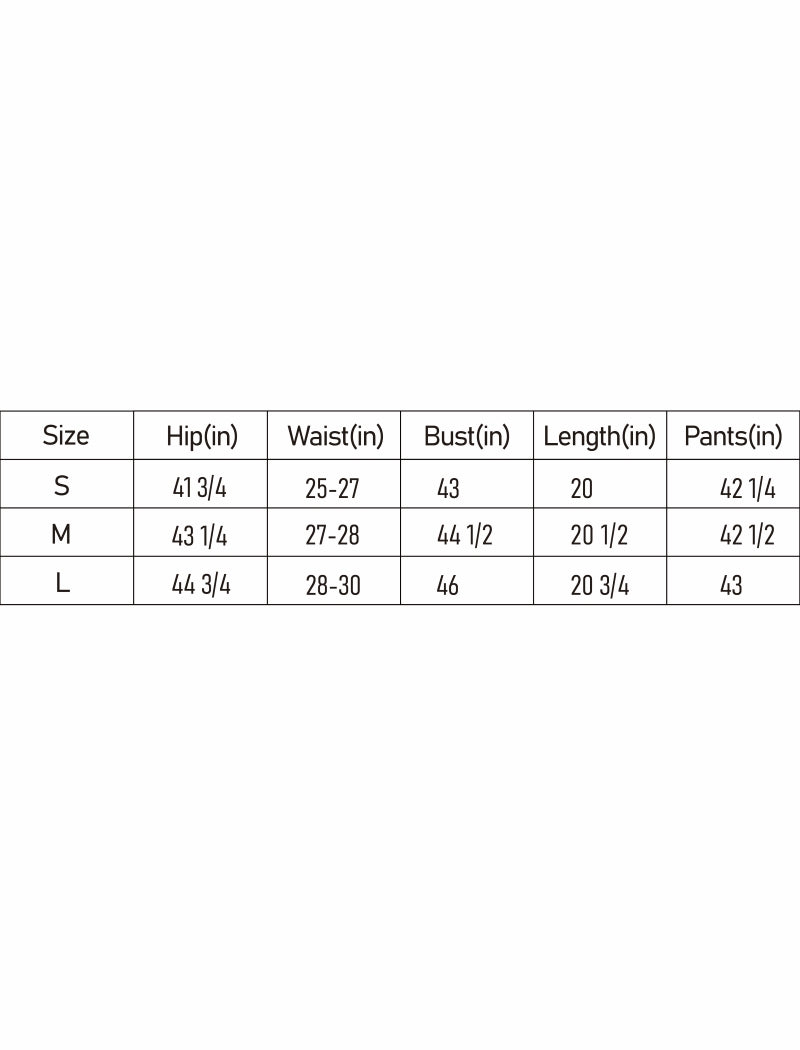Click bust value 44 1/2
800x1050 pixels.
pos(465,536)
